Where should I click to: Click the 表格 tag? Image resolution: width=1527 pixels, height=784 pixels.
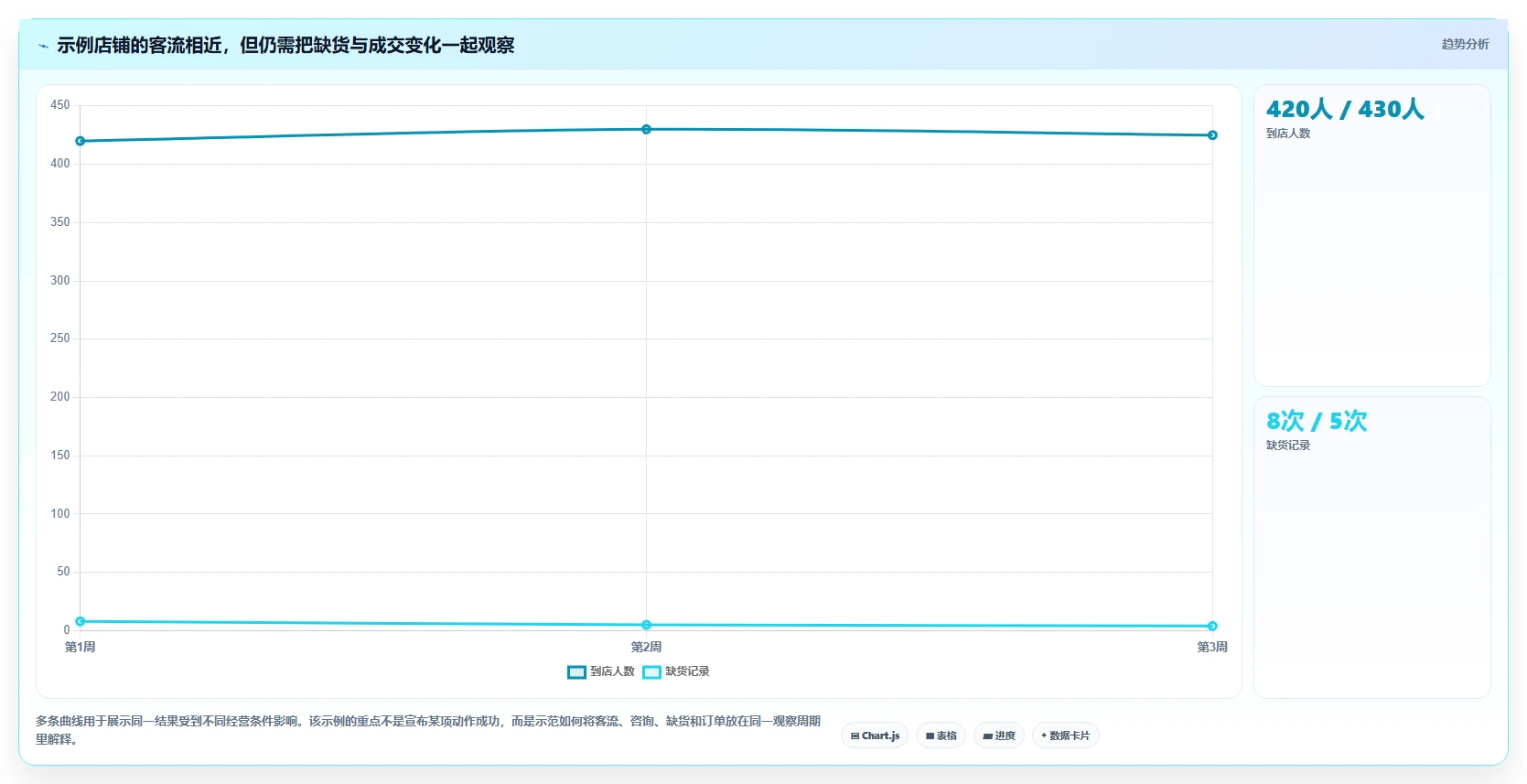[x=941, y=736]
